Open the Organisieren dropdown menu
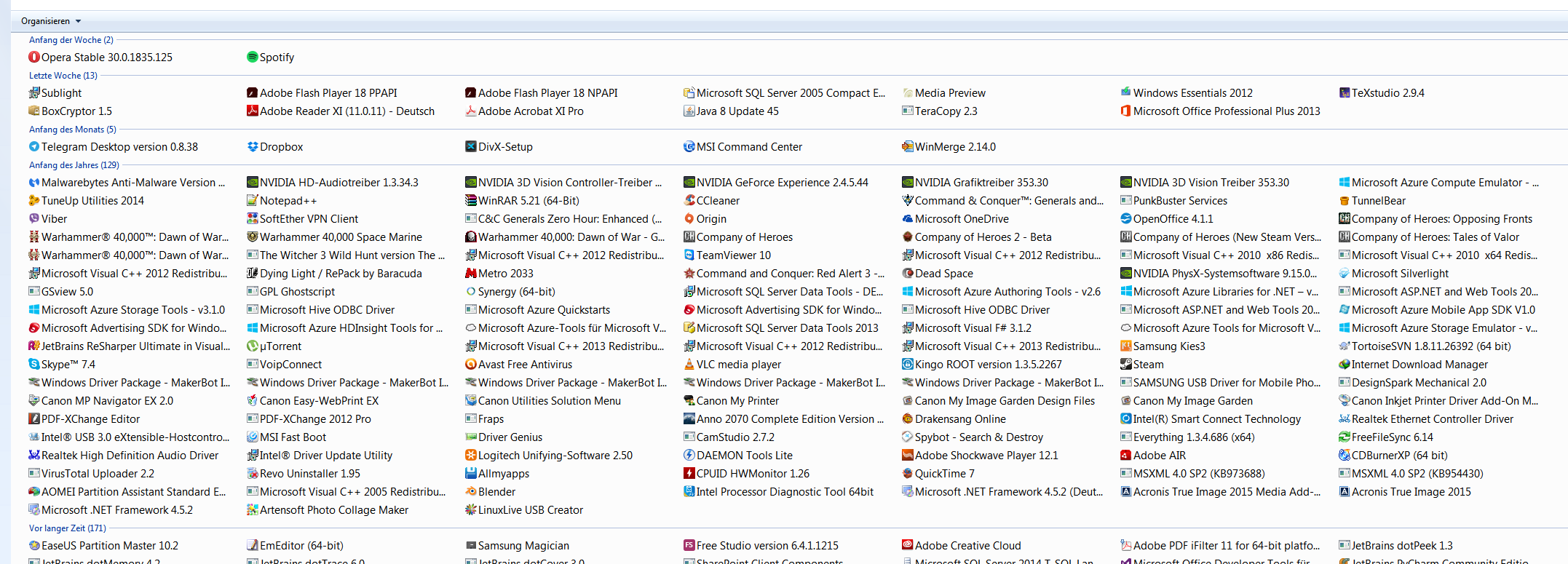Viewport: 1568px width, 564px height. click(51, 21)
